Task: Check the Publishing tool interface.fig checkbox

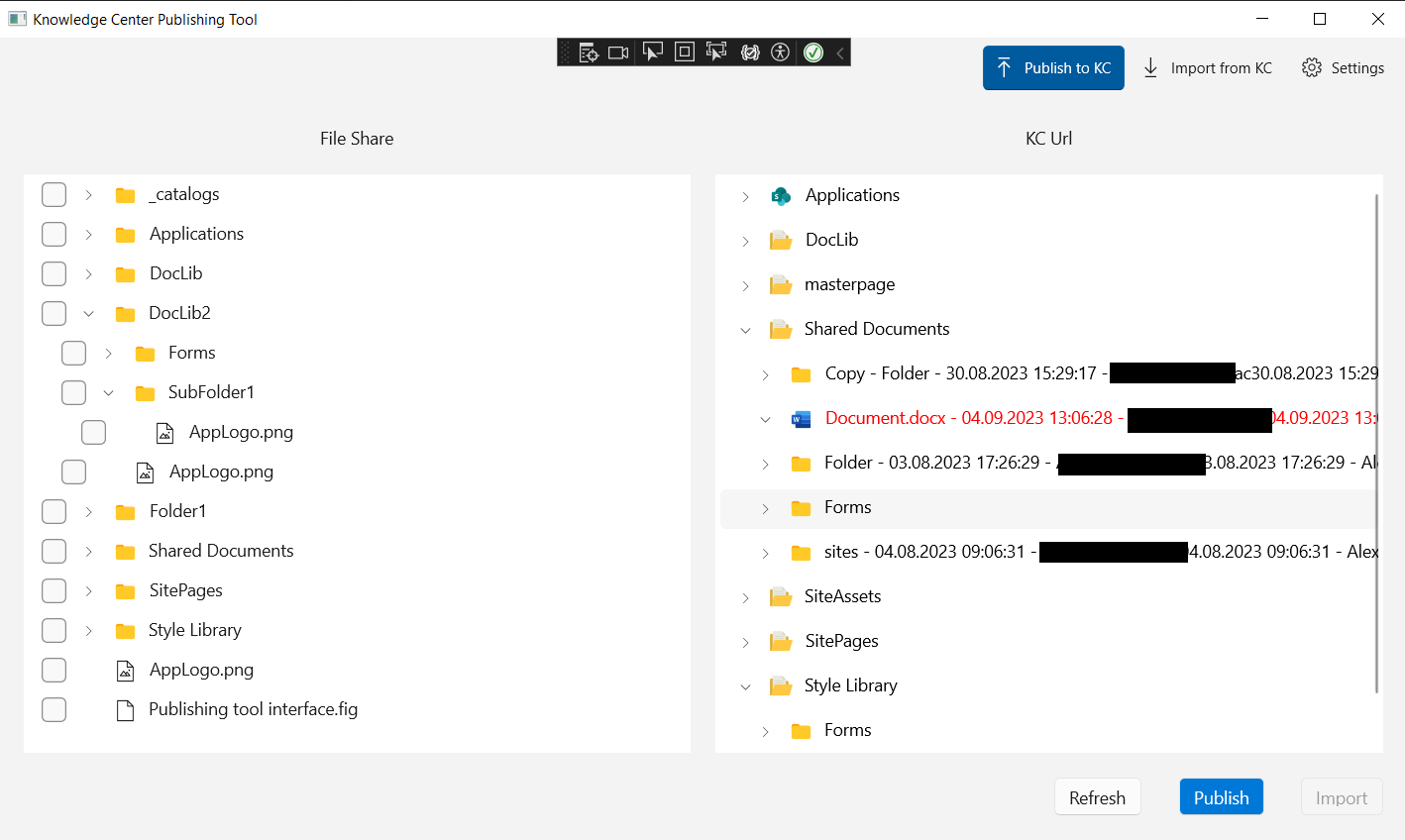Action: point(54,709)
